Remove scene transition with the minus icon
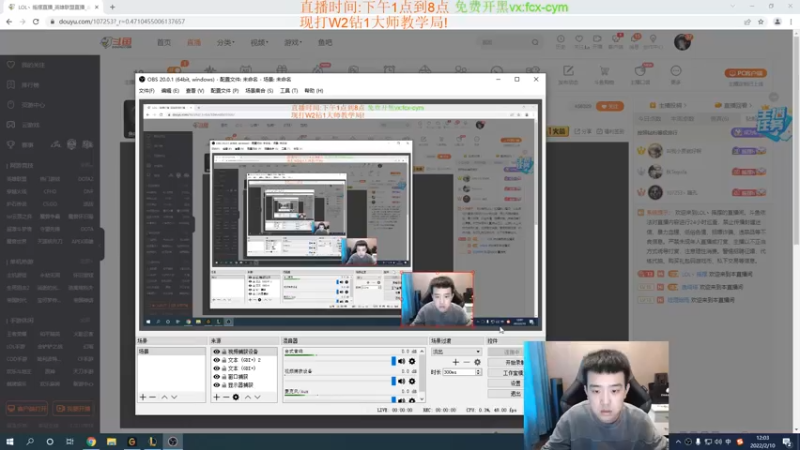The width and height of the screenshot is (800, 450). point(466,362)
